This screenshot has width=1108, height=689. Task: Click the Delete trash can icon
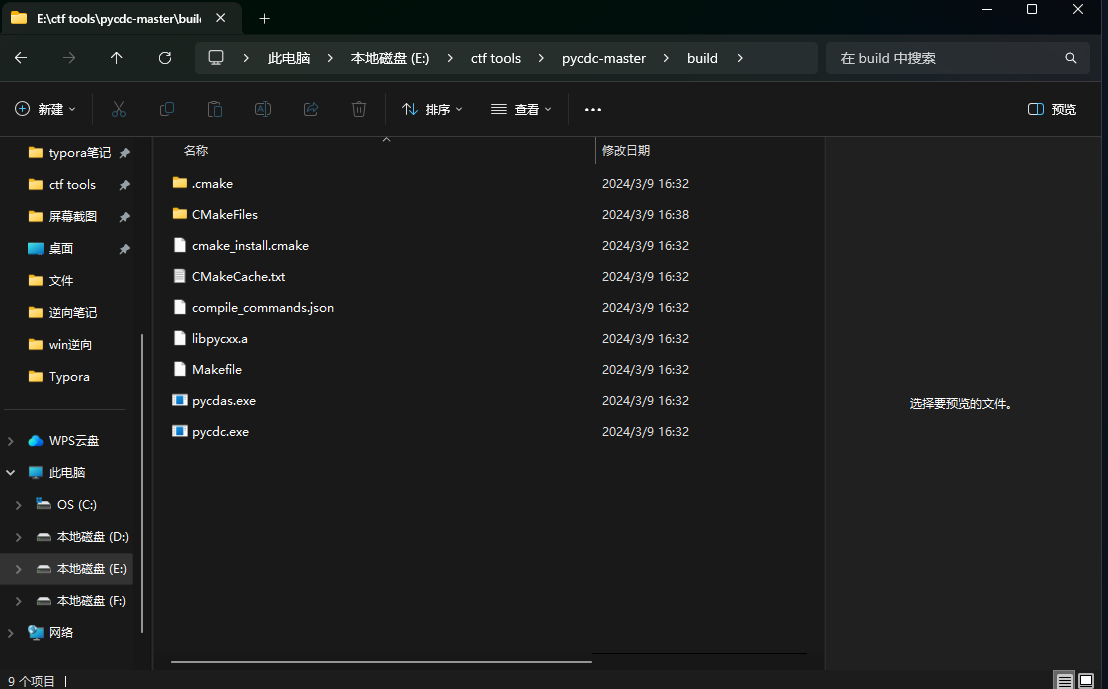pos(359,109)
